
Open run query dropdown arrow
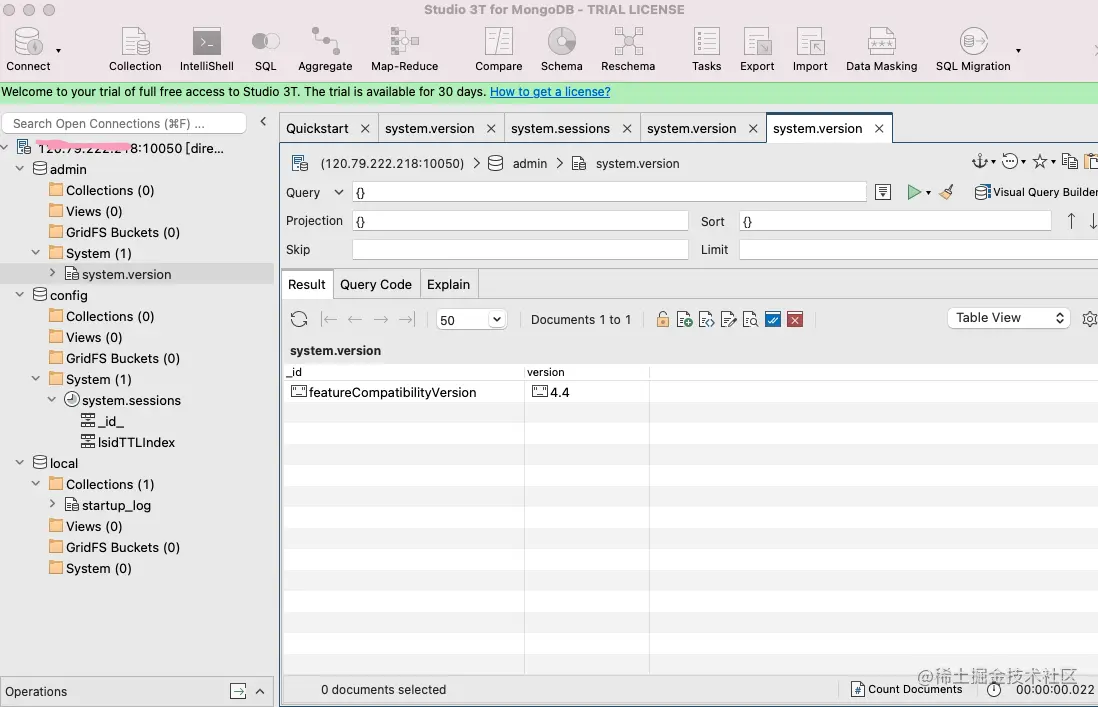point(929,192)
